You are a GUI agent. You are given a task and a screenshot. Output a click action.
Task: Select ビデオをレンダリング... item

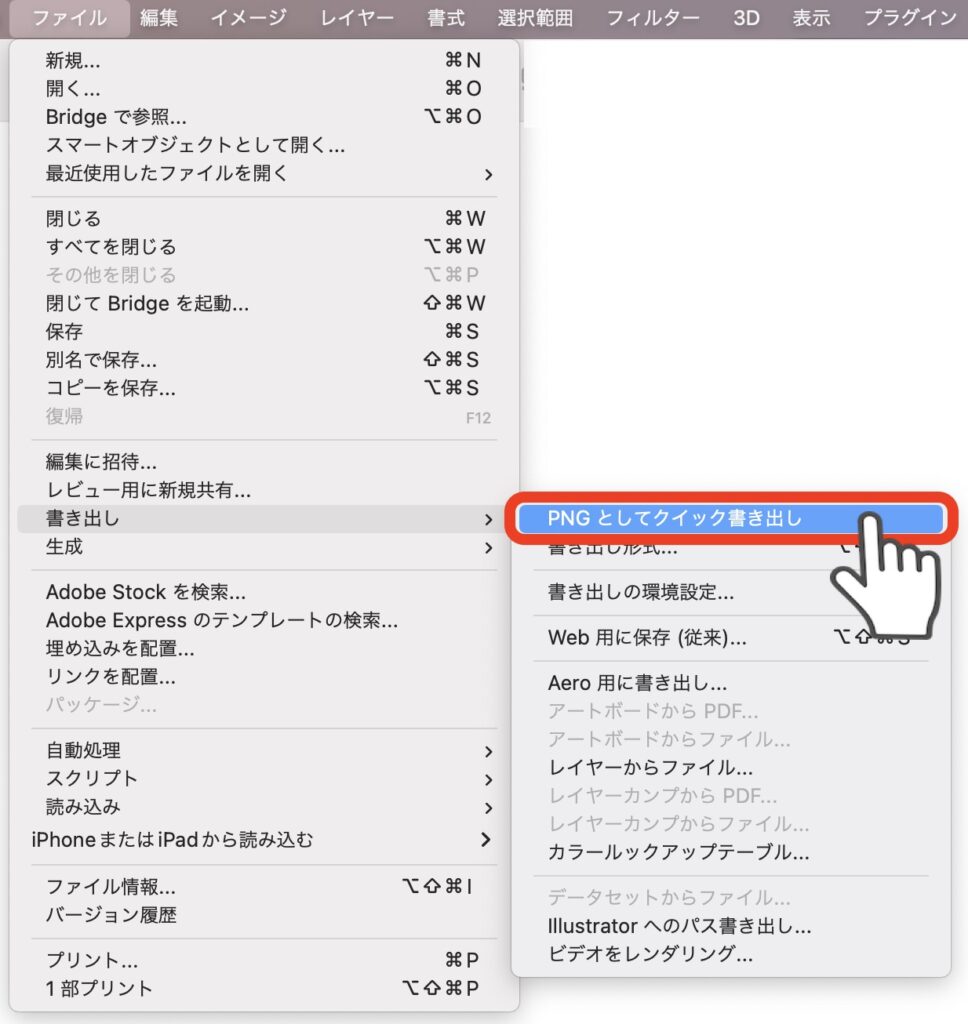pos(650,953)
